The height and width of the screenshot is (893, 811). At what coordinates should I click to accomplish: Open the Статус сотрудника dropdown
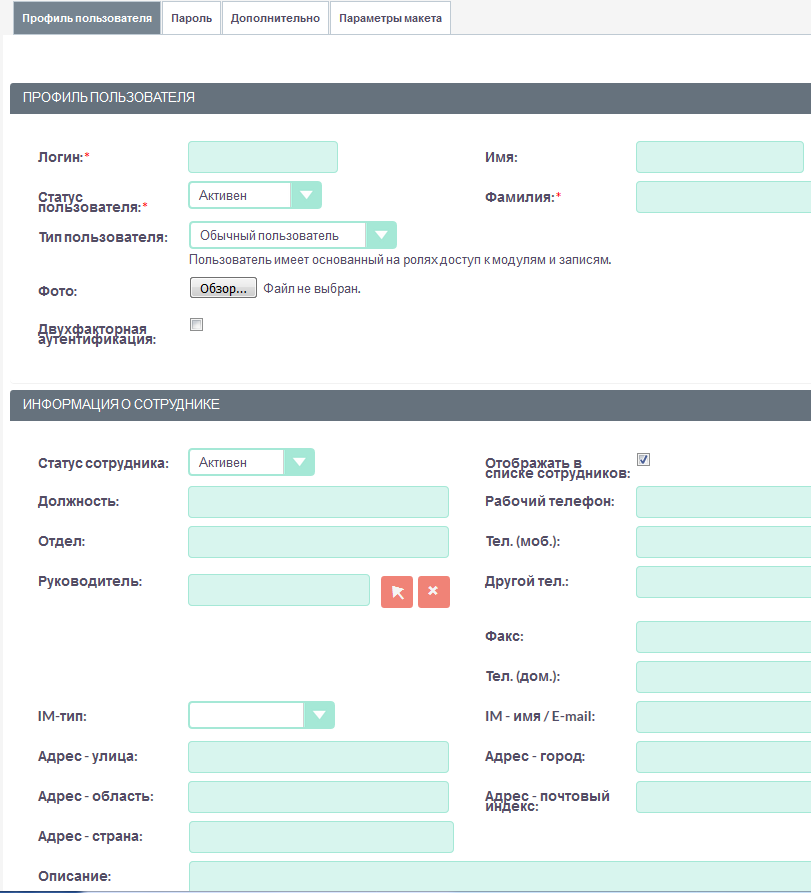[251, 462]
